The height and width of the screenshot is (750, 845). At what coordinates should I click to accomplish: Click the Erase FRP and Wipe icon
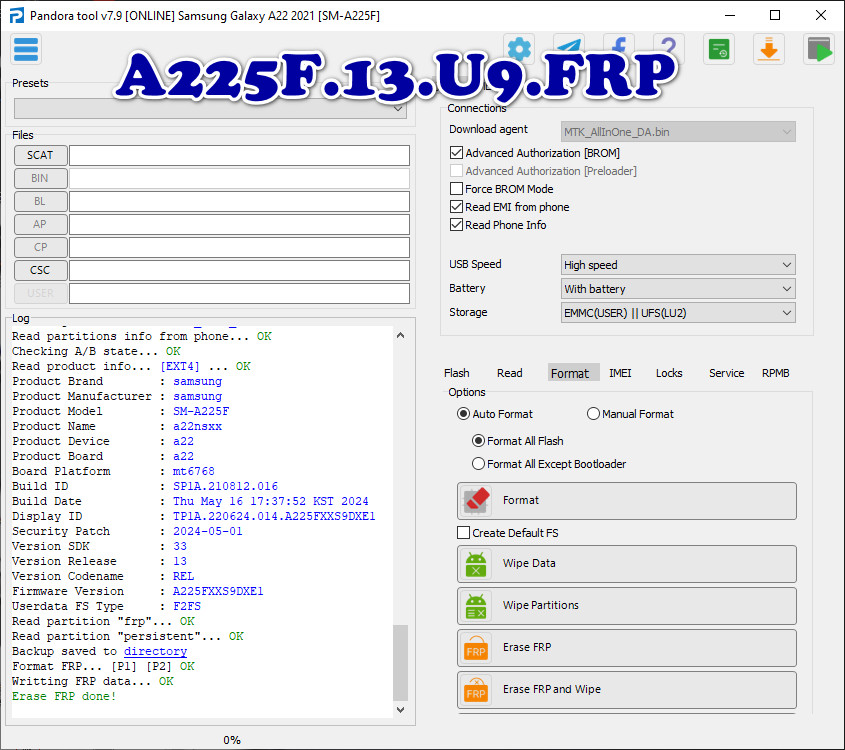coord(476,690)
